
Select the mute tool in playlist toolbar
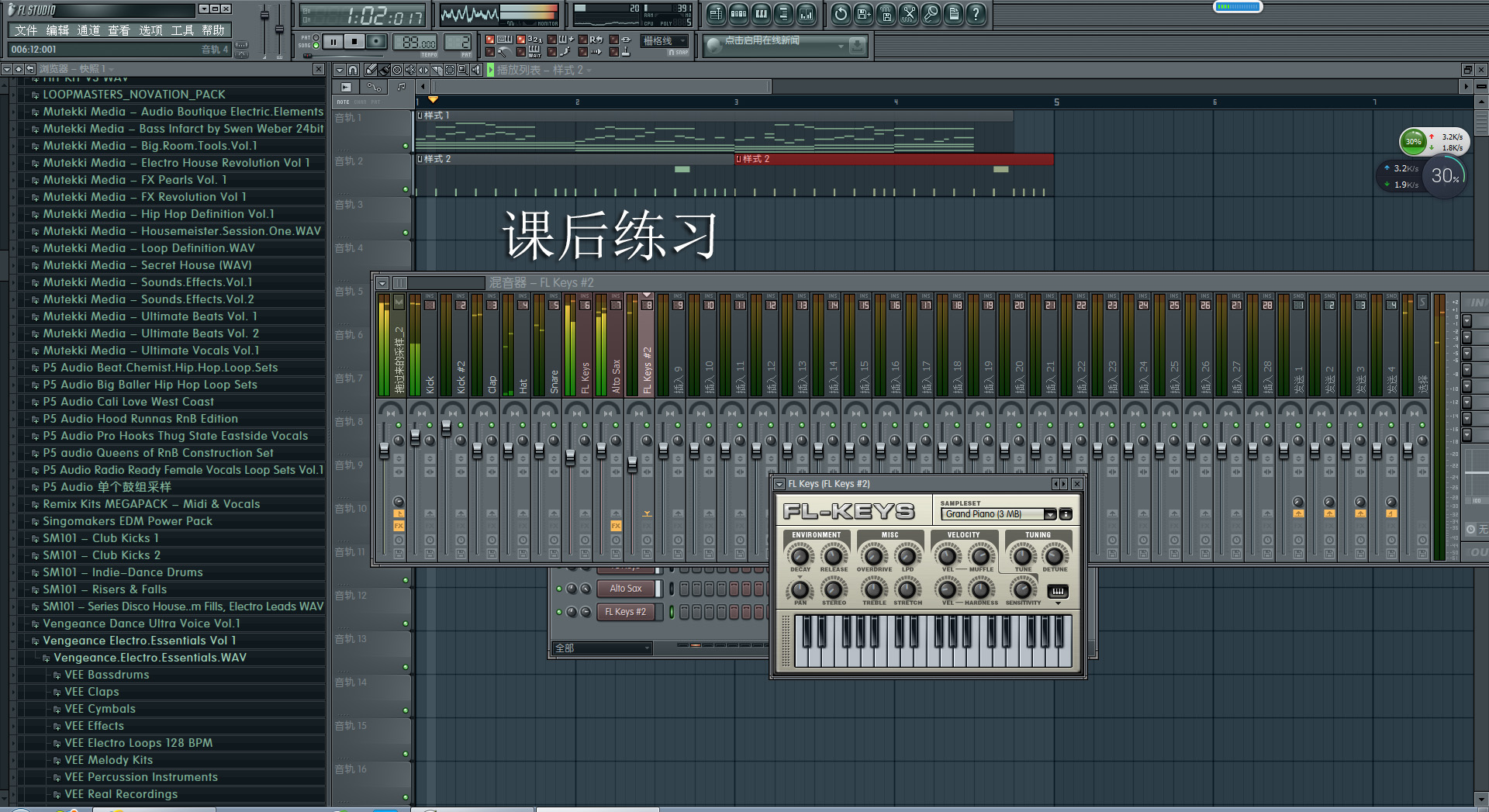tap(410, 70)
